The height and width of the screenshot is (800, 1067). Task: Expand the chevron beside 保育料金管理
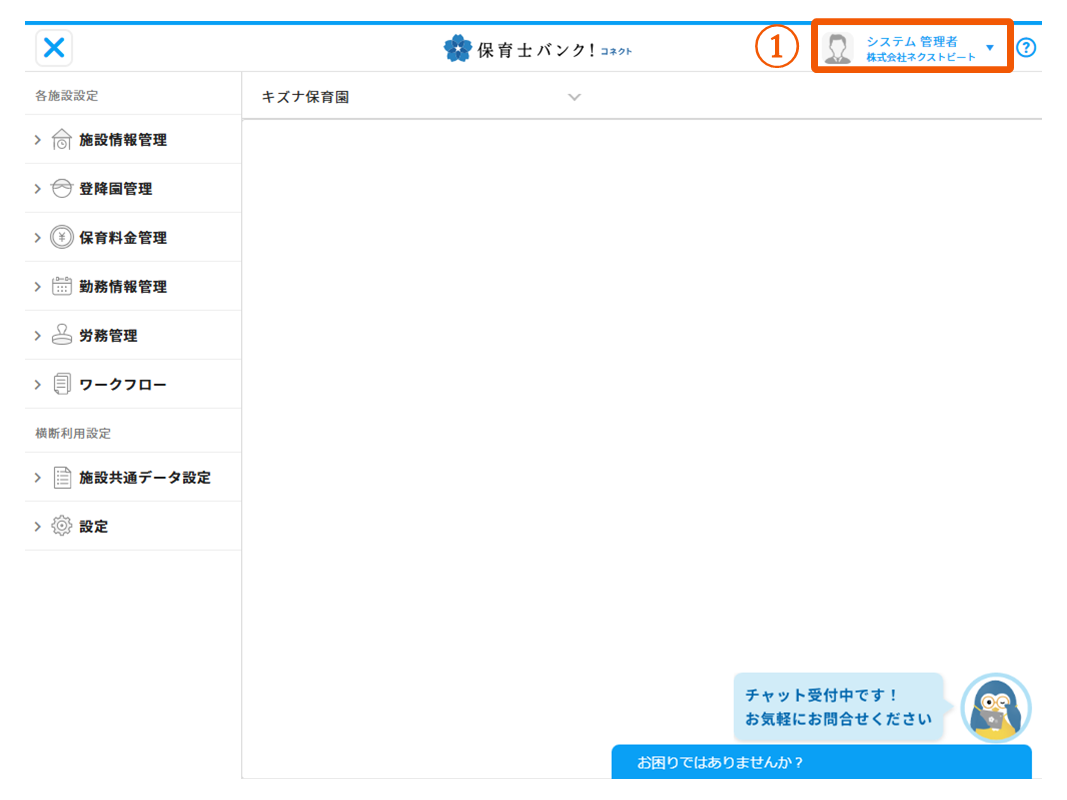tap(38, 238)
